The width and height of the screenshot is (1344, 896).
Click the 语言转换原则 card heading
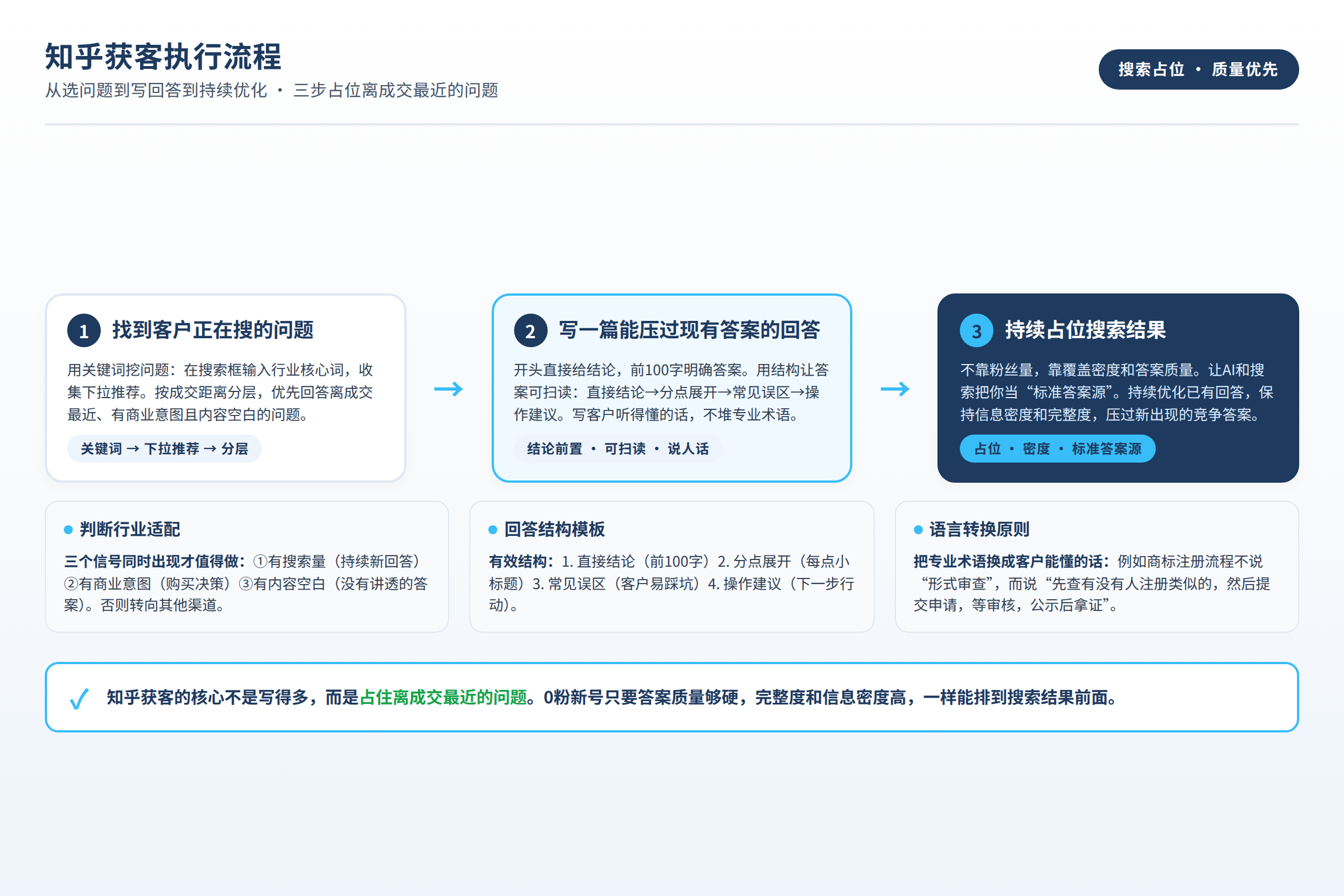point(979,529)
